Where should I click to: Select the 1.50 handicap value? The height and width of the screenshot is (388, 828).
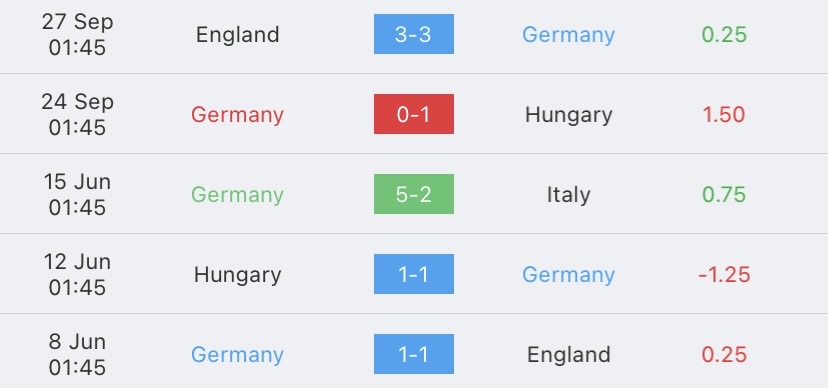coord(724,115)
